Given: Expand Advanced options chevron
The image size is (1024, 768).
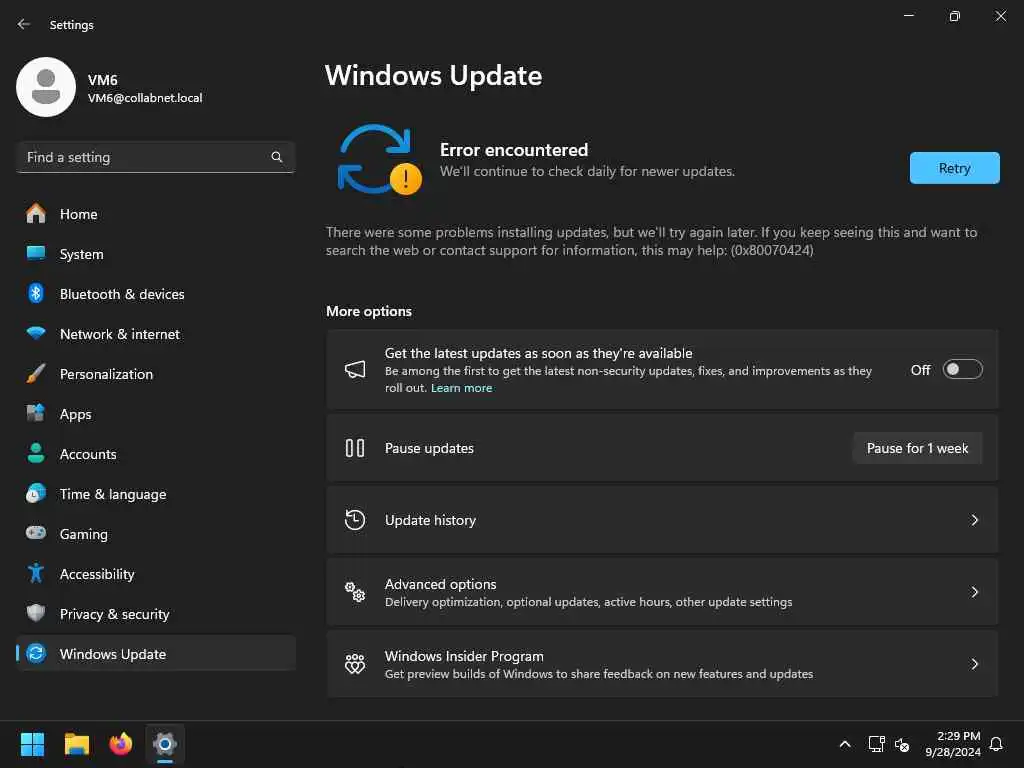Looking at the screenshot, I should (974, 592).
